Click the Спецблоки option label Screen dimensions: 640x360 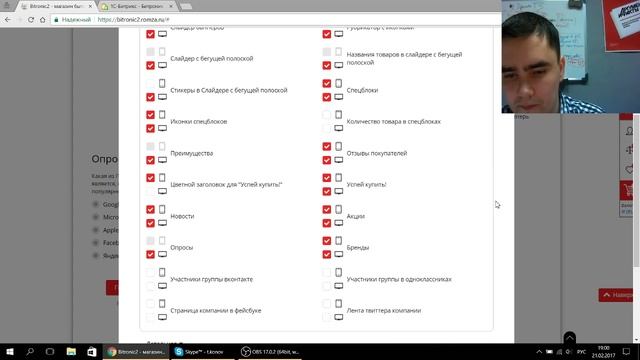(362, 90)
